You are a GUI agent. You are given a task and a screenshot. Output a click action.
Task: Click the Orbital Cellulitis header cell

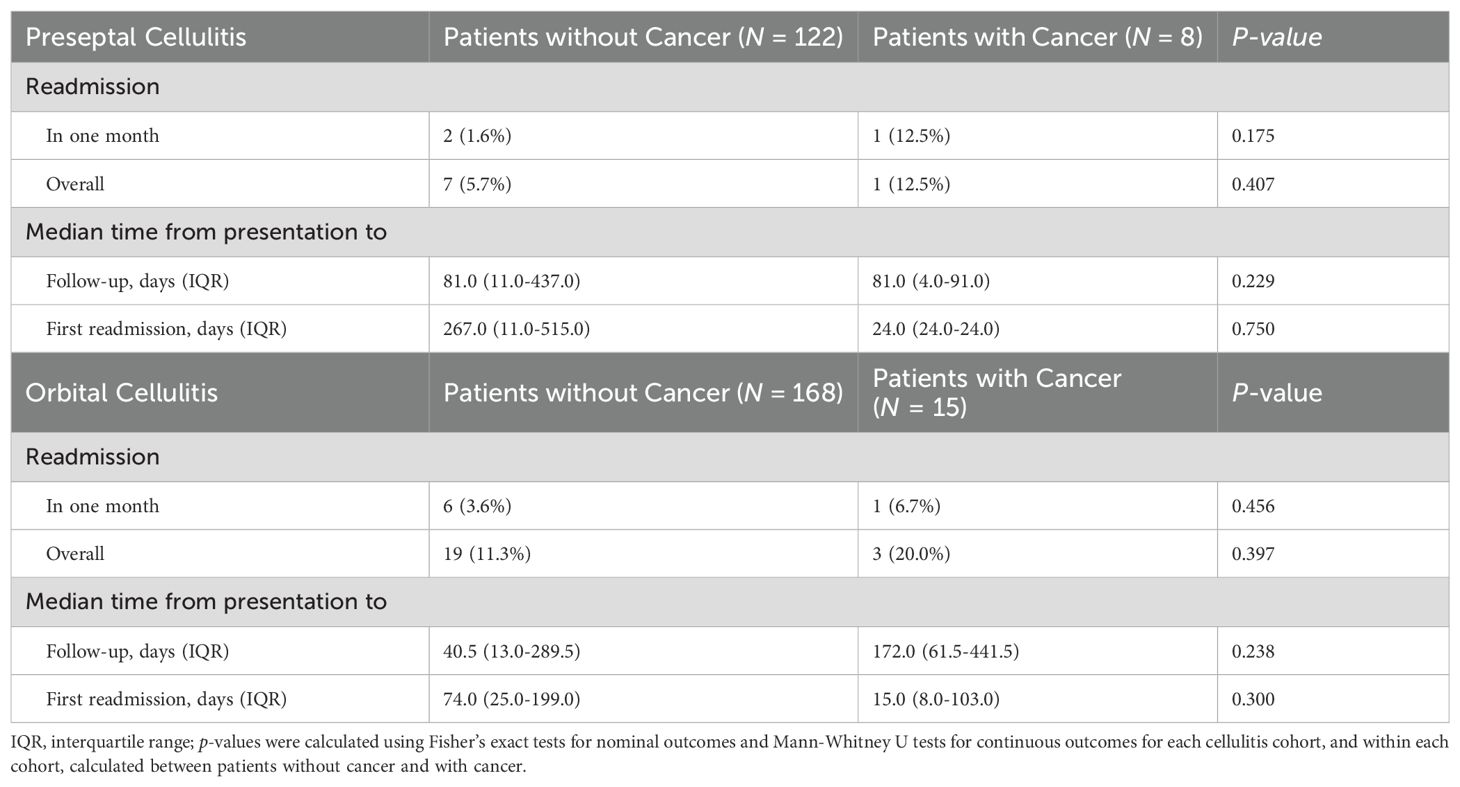tap(121, 392)
